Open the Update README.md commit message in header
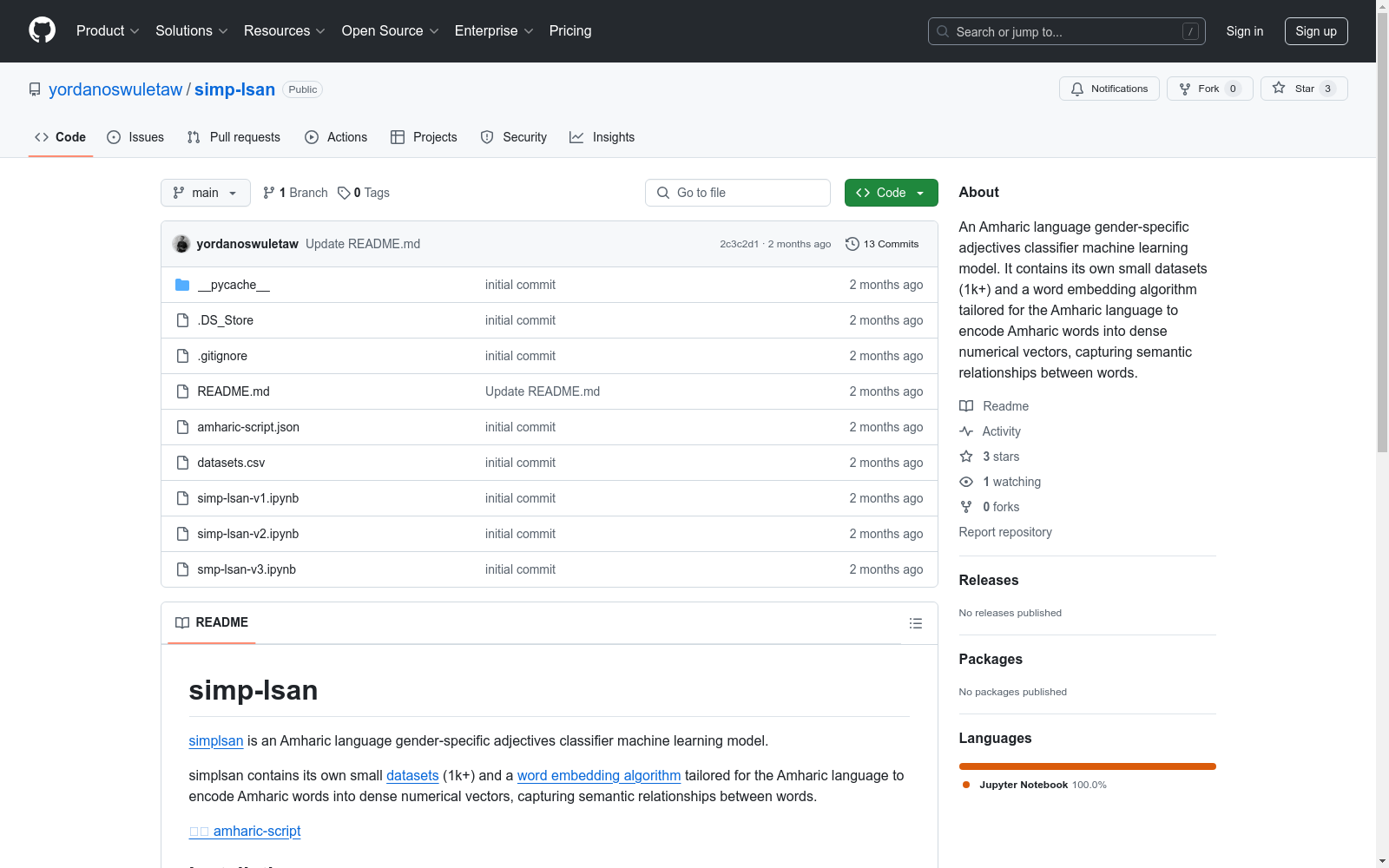Image resolution: width=1389 pixels, height=868 pixels. pyautogui.click(x=363, y=244)
